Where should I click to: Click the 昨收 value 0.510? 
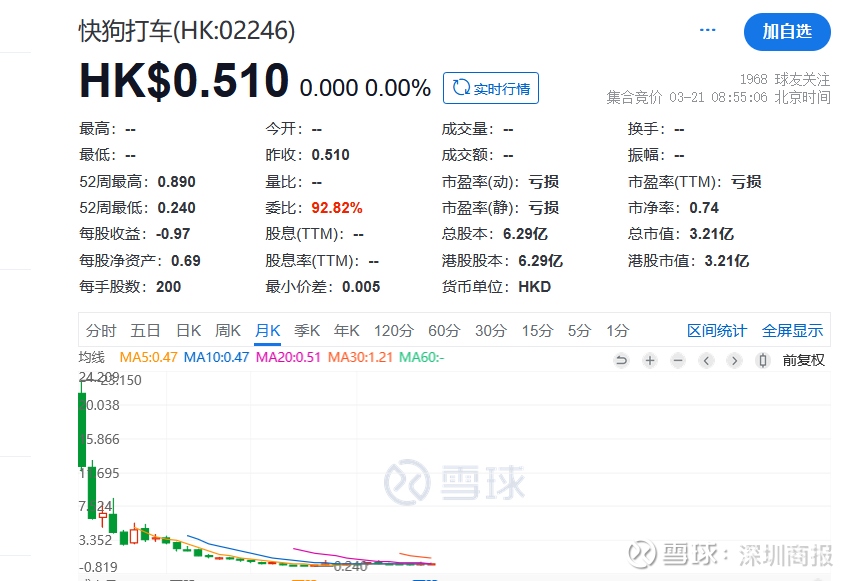331,155
